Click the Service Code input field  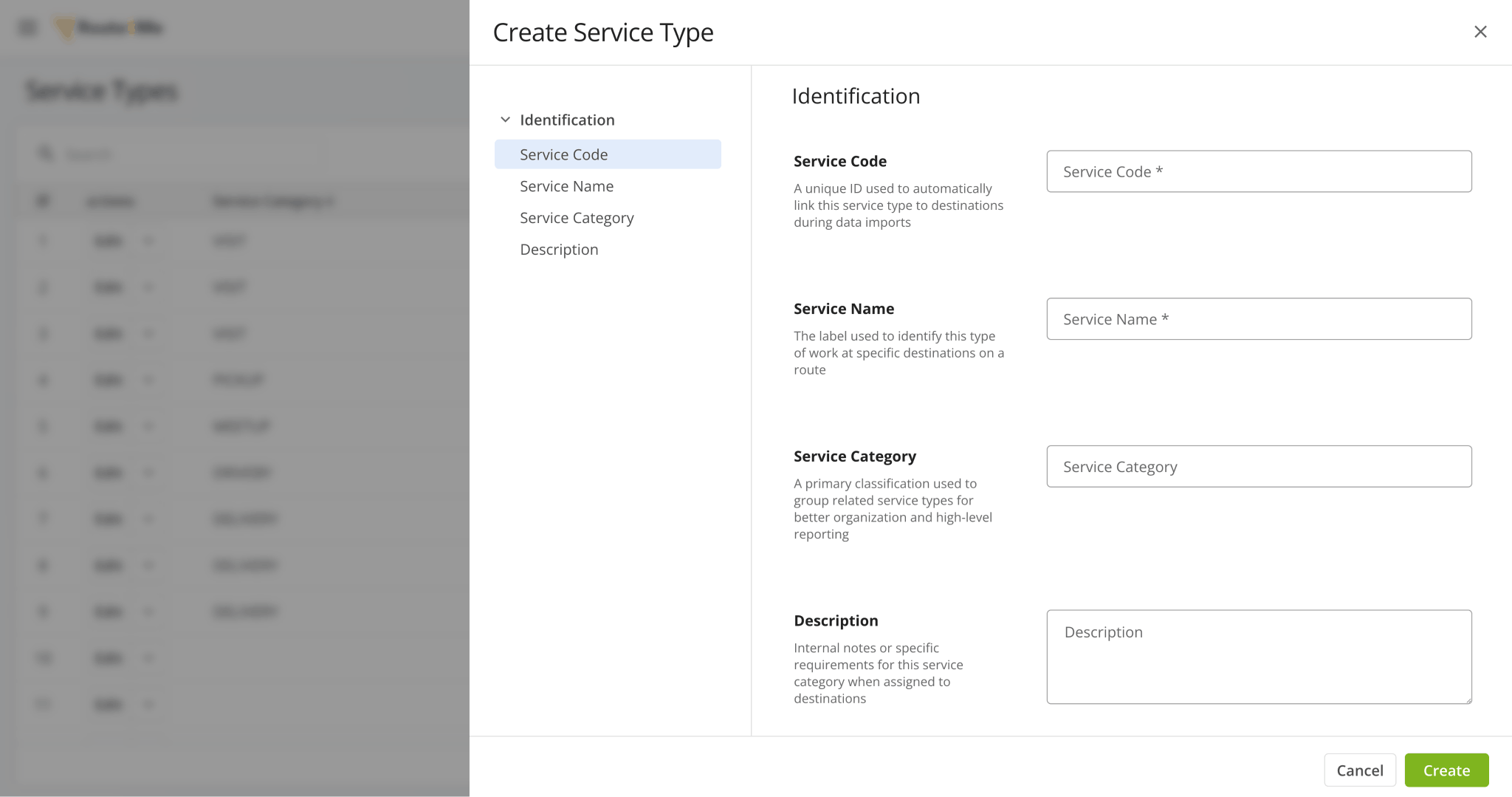click(x=1258, y=171)
